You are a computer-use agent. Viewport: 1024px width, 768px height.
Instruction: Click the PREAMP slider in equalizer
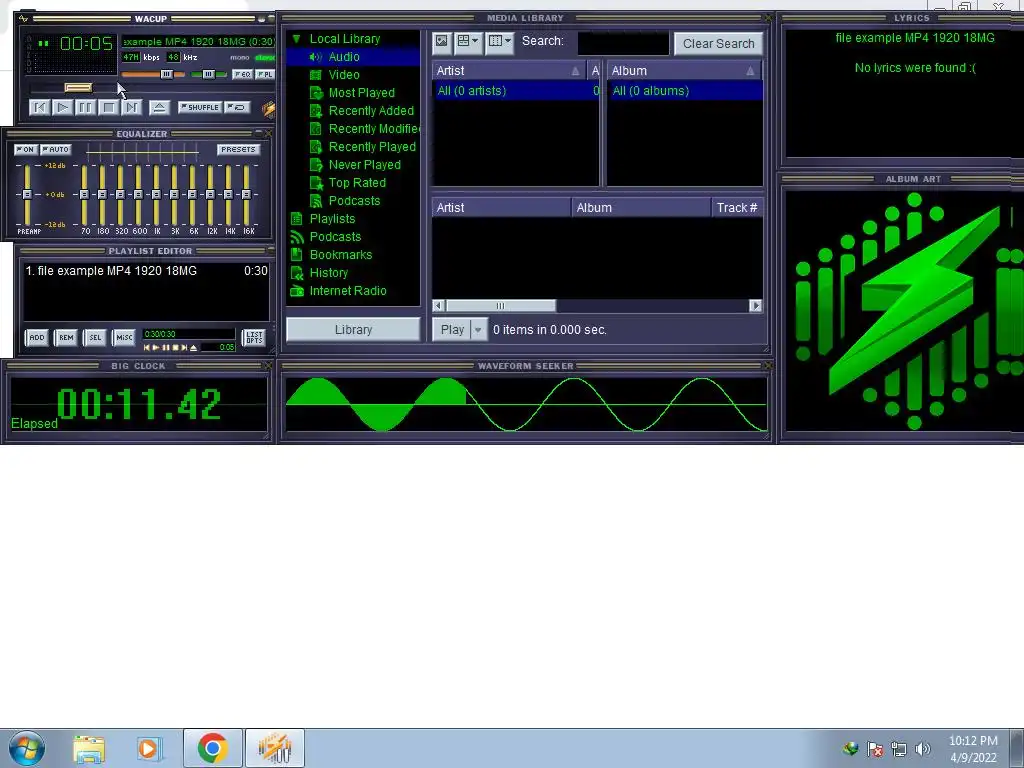coord(27,195)
